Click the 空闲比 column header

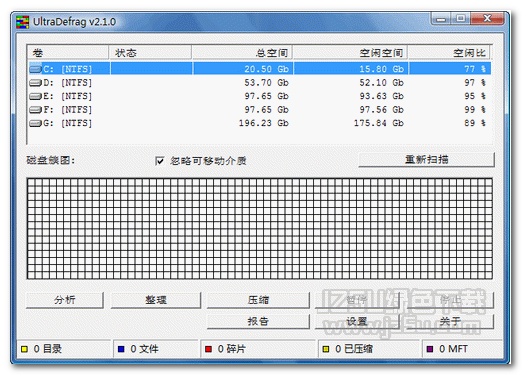[x=449, y=53]
